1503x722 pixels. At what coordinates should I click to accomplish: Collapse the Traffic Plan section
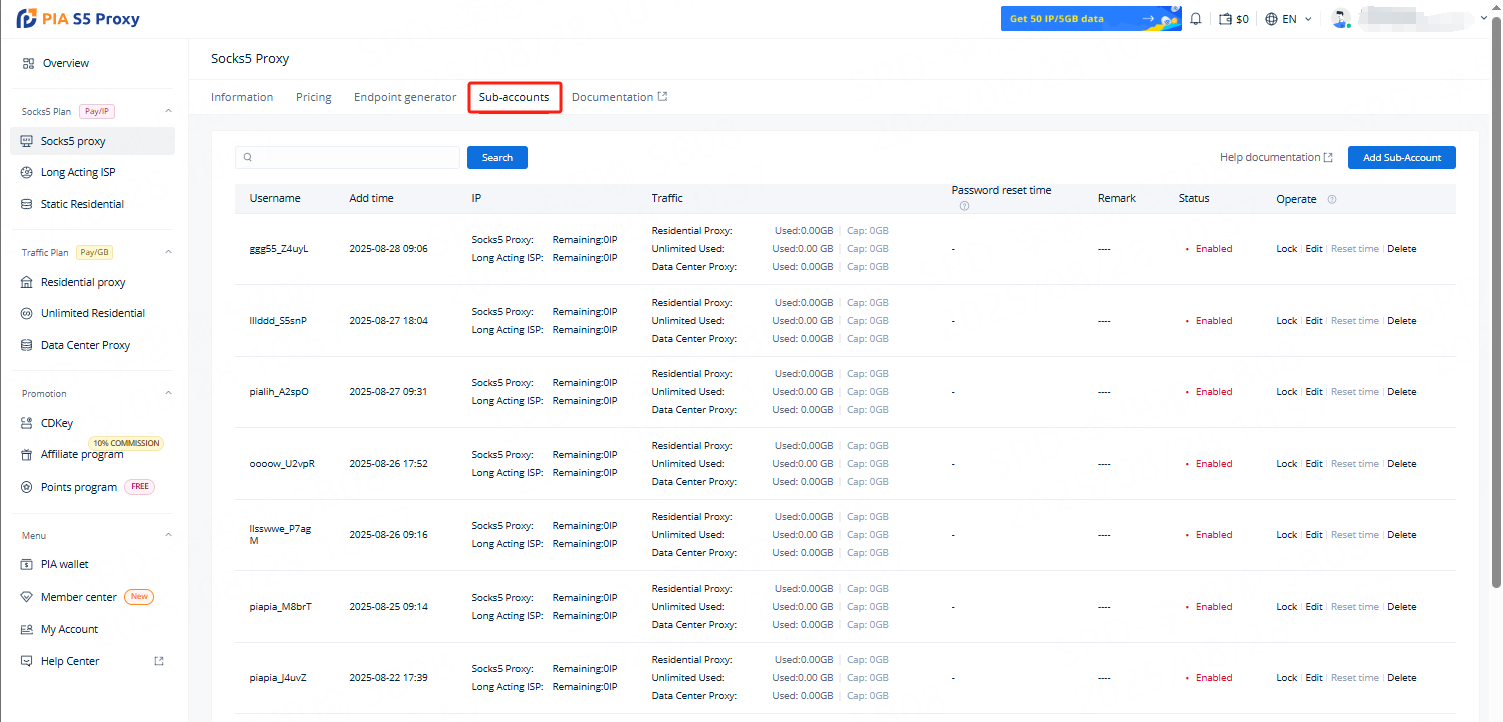168,252
